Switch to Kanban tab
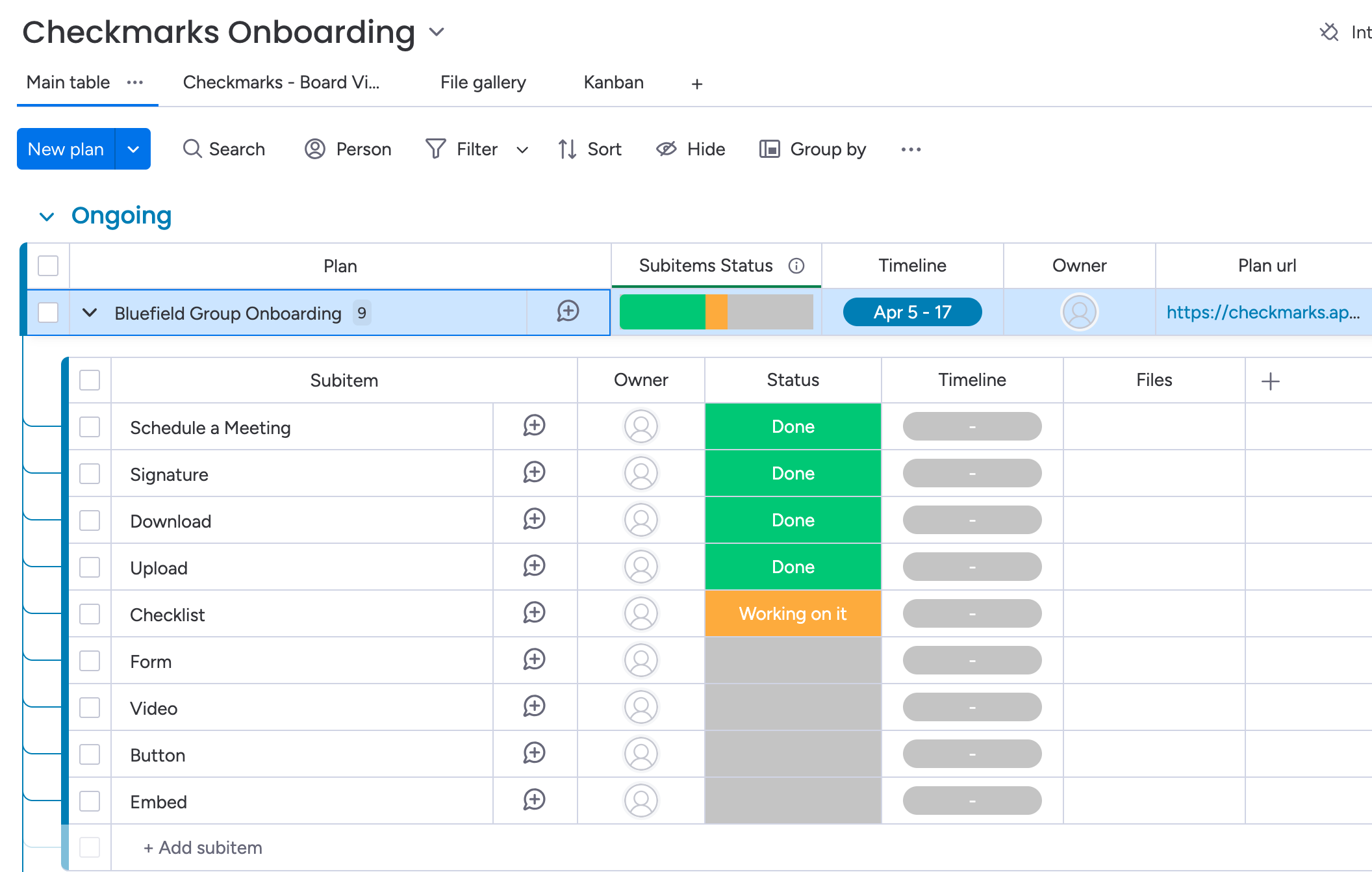This screenshot has height=872, width=1372. (613, 83)
